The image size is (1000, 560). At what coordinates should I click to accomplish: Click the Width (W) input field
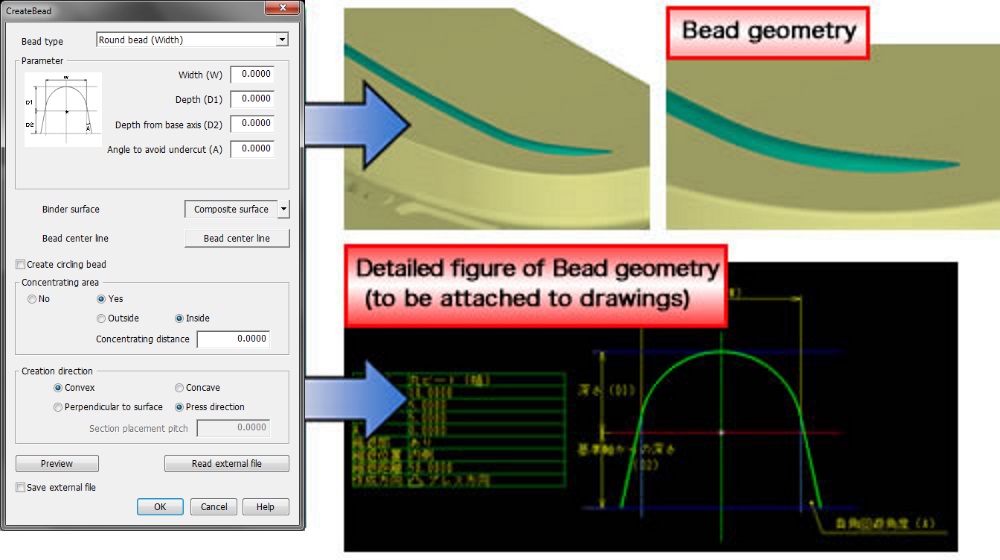(x=252, y=74)
